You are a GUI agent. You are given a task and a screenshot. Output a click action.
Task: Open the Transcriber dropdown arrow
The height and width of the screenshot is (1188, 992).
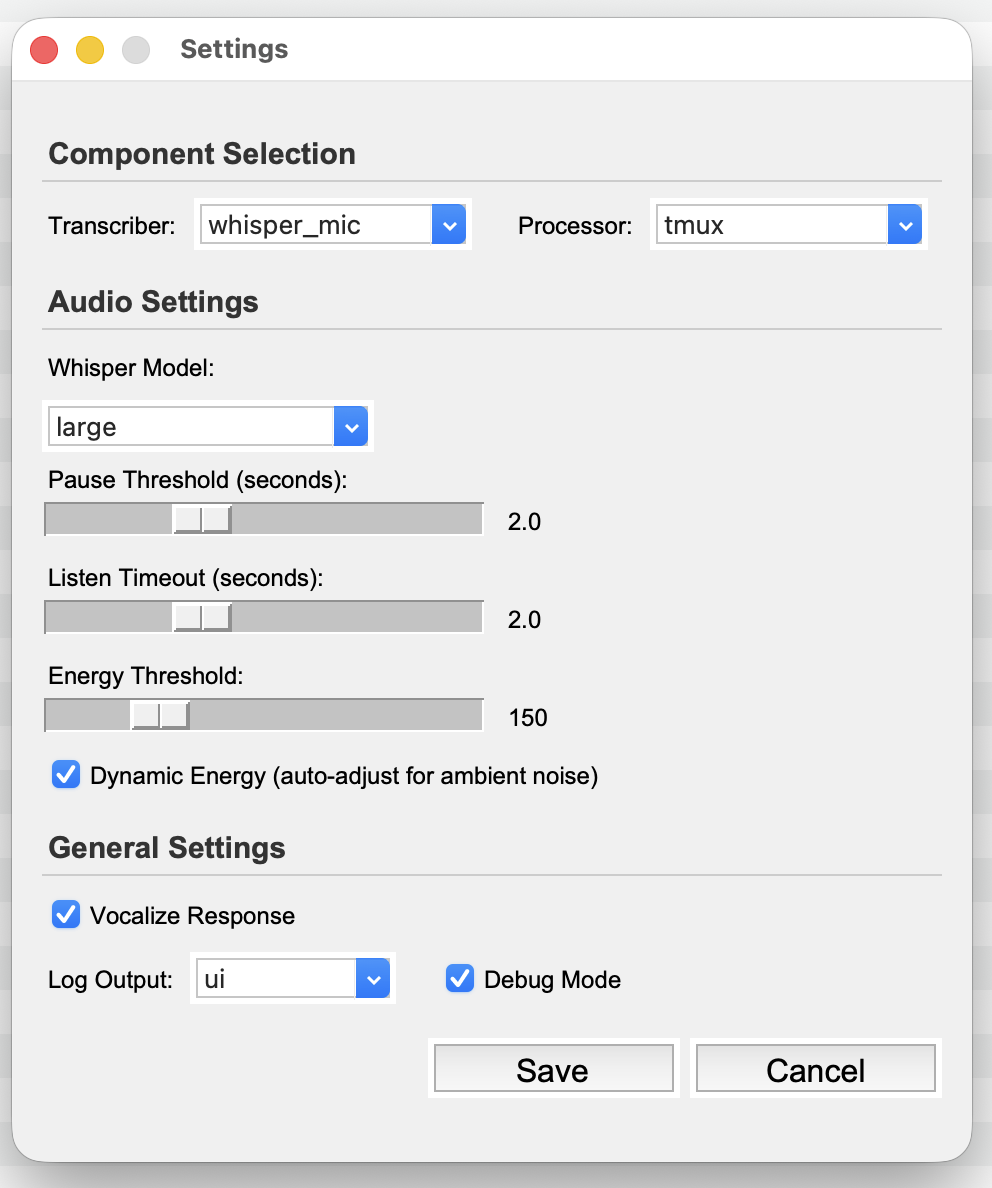click(x=450, y=224)
